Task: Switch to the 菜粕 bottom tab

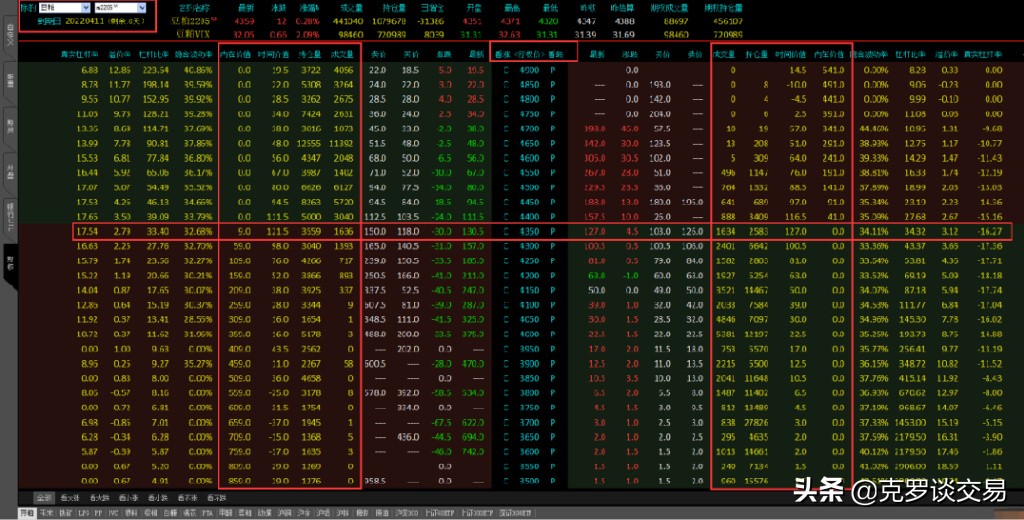Action: pos(244,513)
